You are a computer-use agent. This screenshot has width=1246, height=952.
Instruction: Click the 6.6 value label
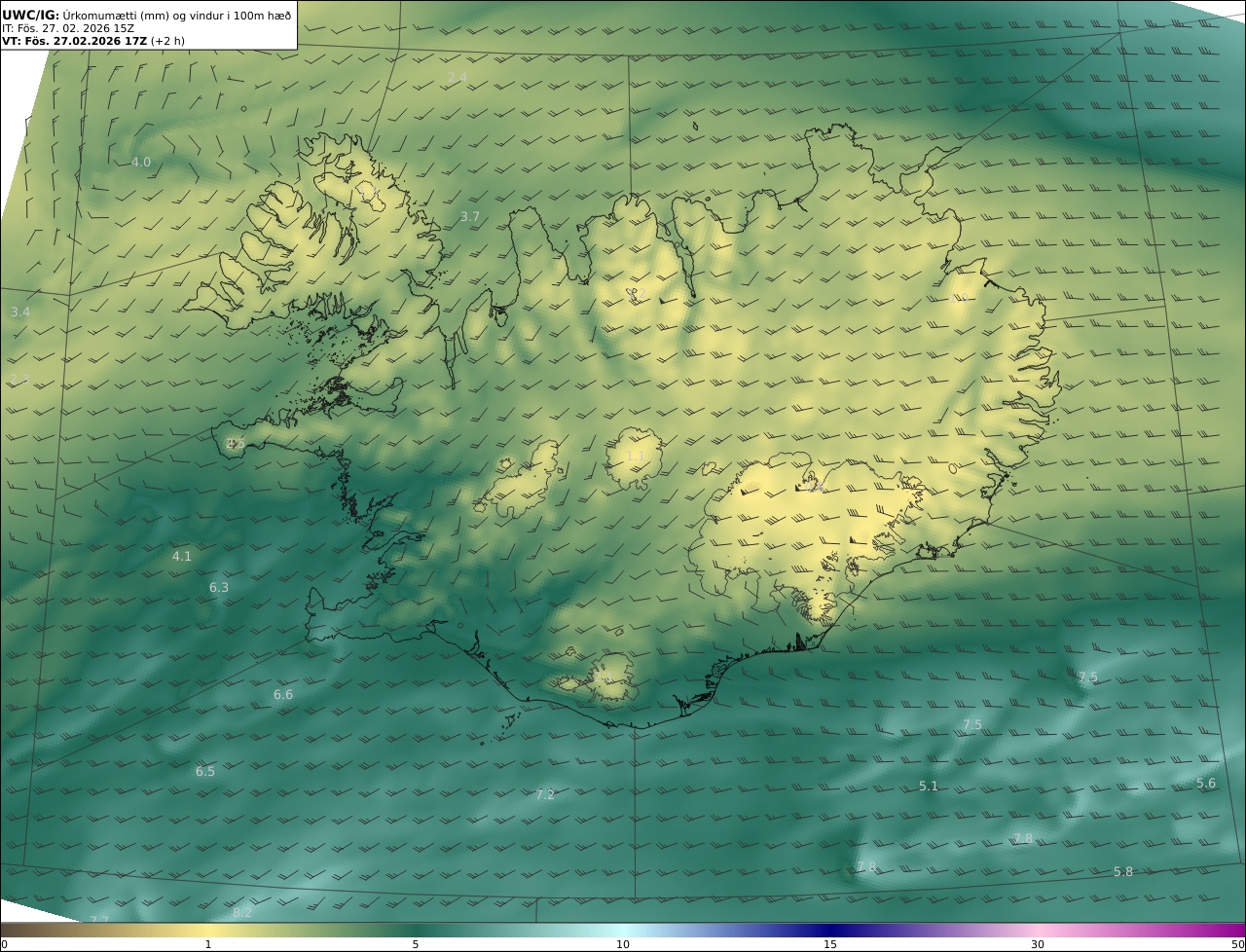(283, 694)
